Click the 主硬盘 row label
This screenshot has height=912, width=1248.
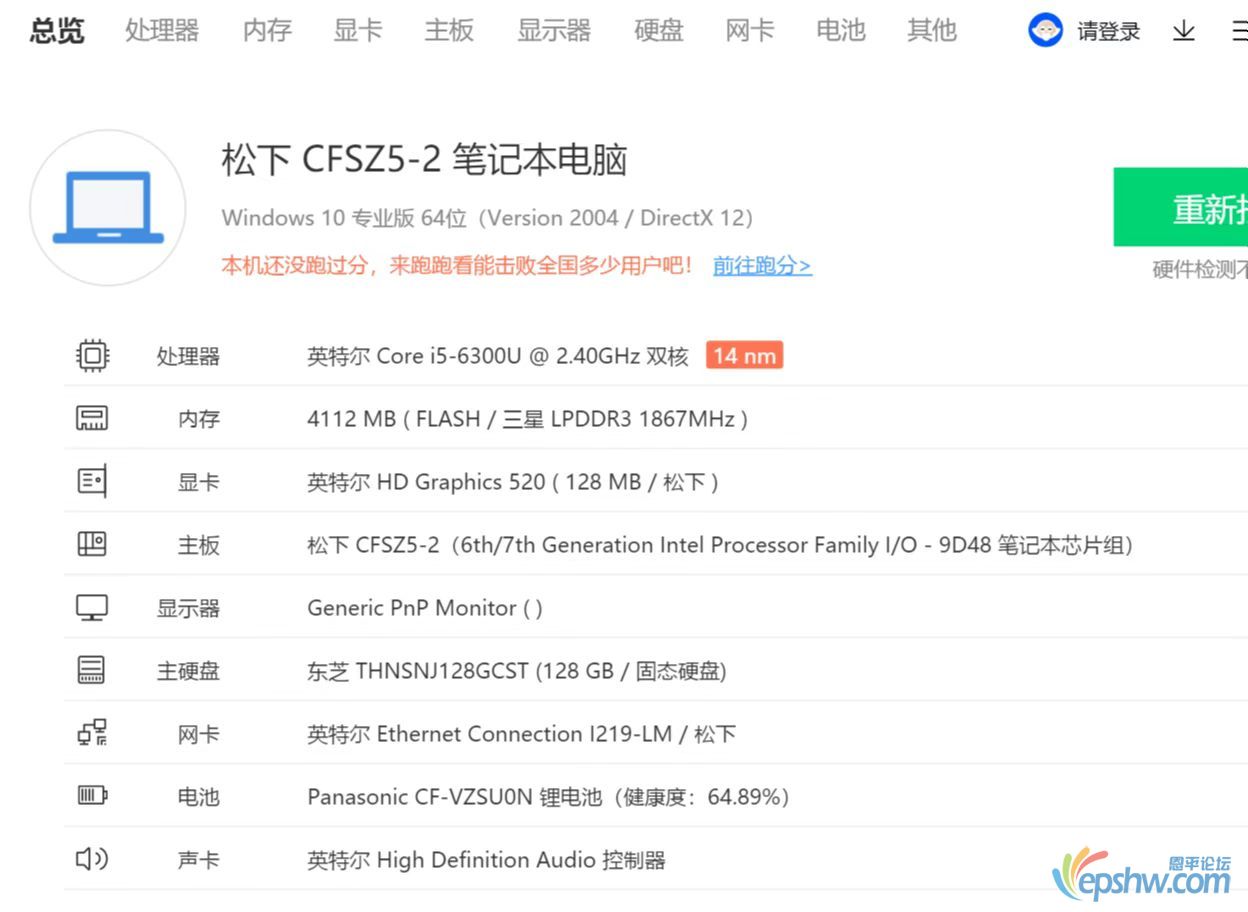[x=188, y=671]
